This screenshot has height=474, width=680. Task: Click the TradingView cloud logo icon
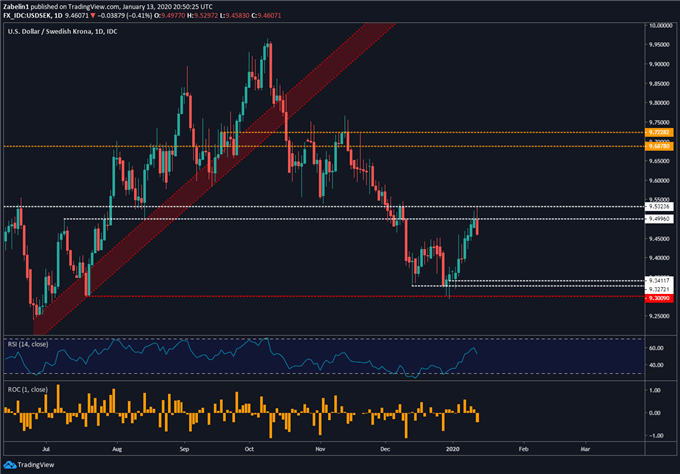click(10, 465)
